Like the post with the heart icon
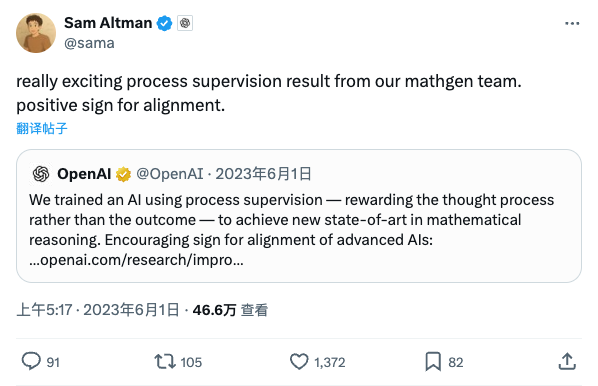 pyautogui.click(x=299, y=361)
